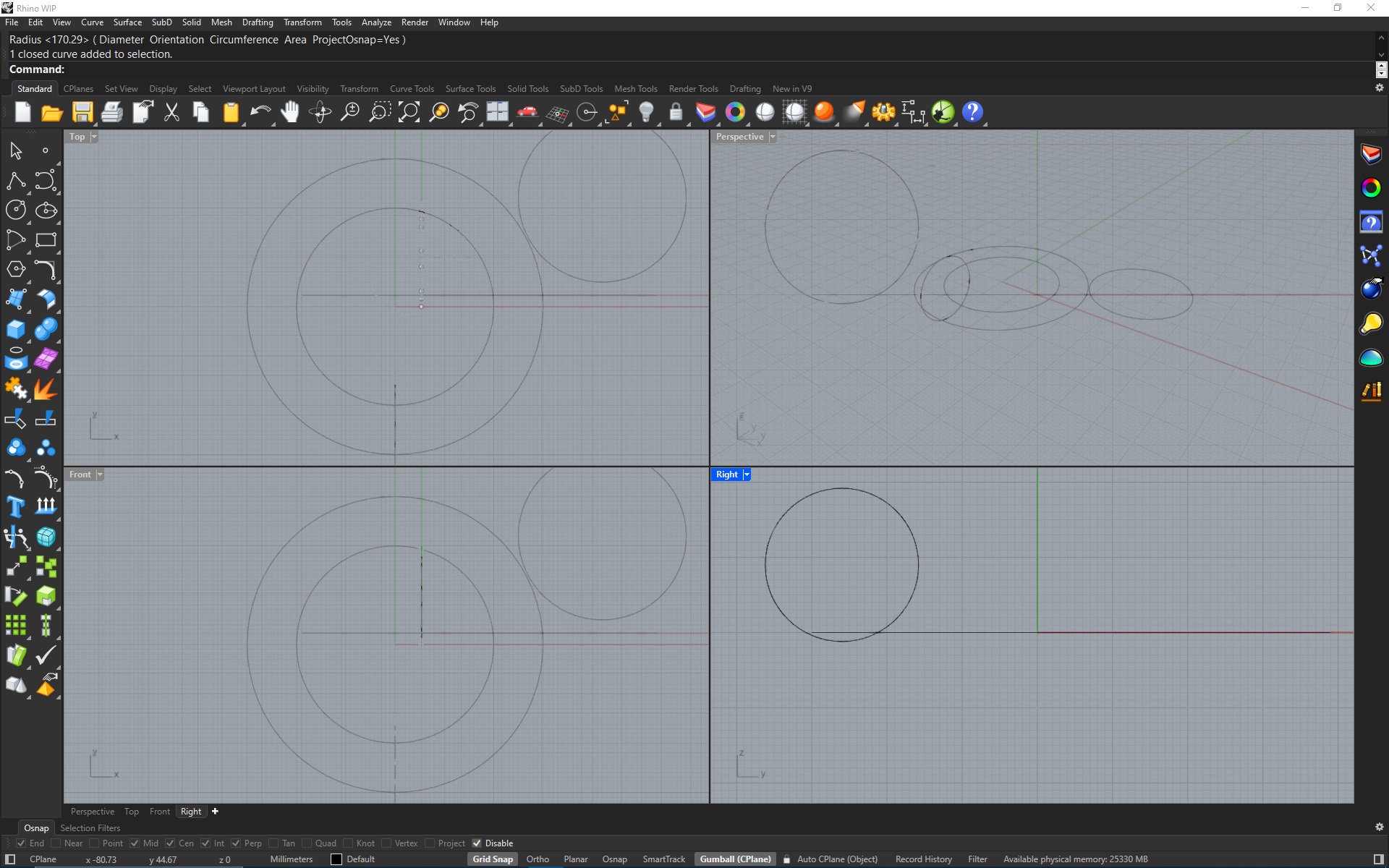Toggle Ortho in status bar
The width and height of the screenshot is (1389, 868).
pyautogui.click(x=538, y=859)
